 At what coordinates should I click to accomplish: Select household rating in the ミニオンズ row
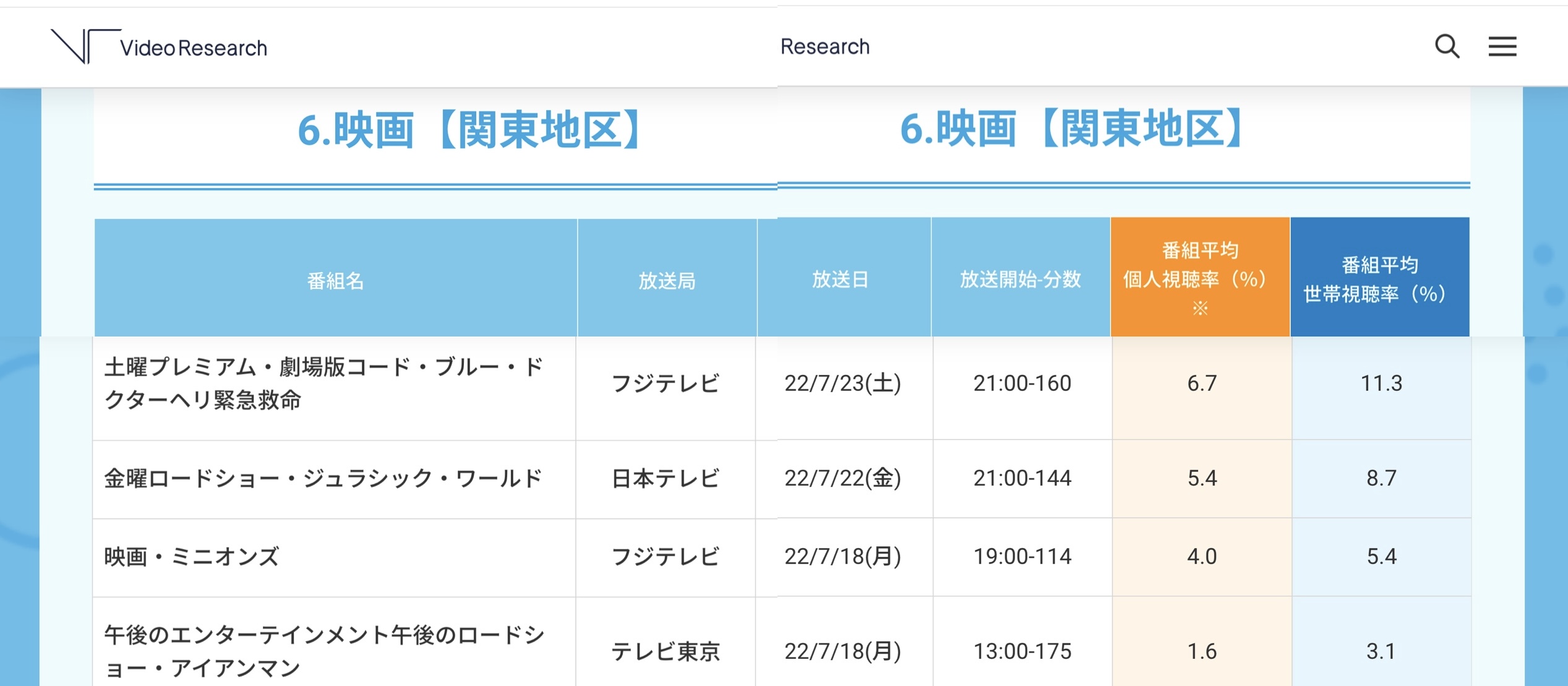point(1381,557)
